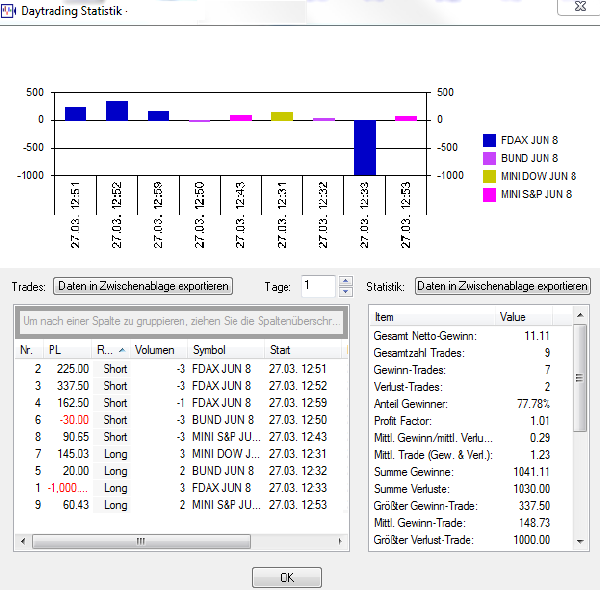Click the OK button
600x590 pixels.
[x=286, y=577]
